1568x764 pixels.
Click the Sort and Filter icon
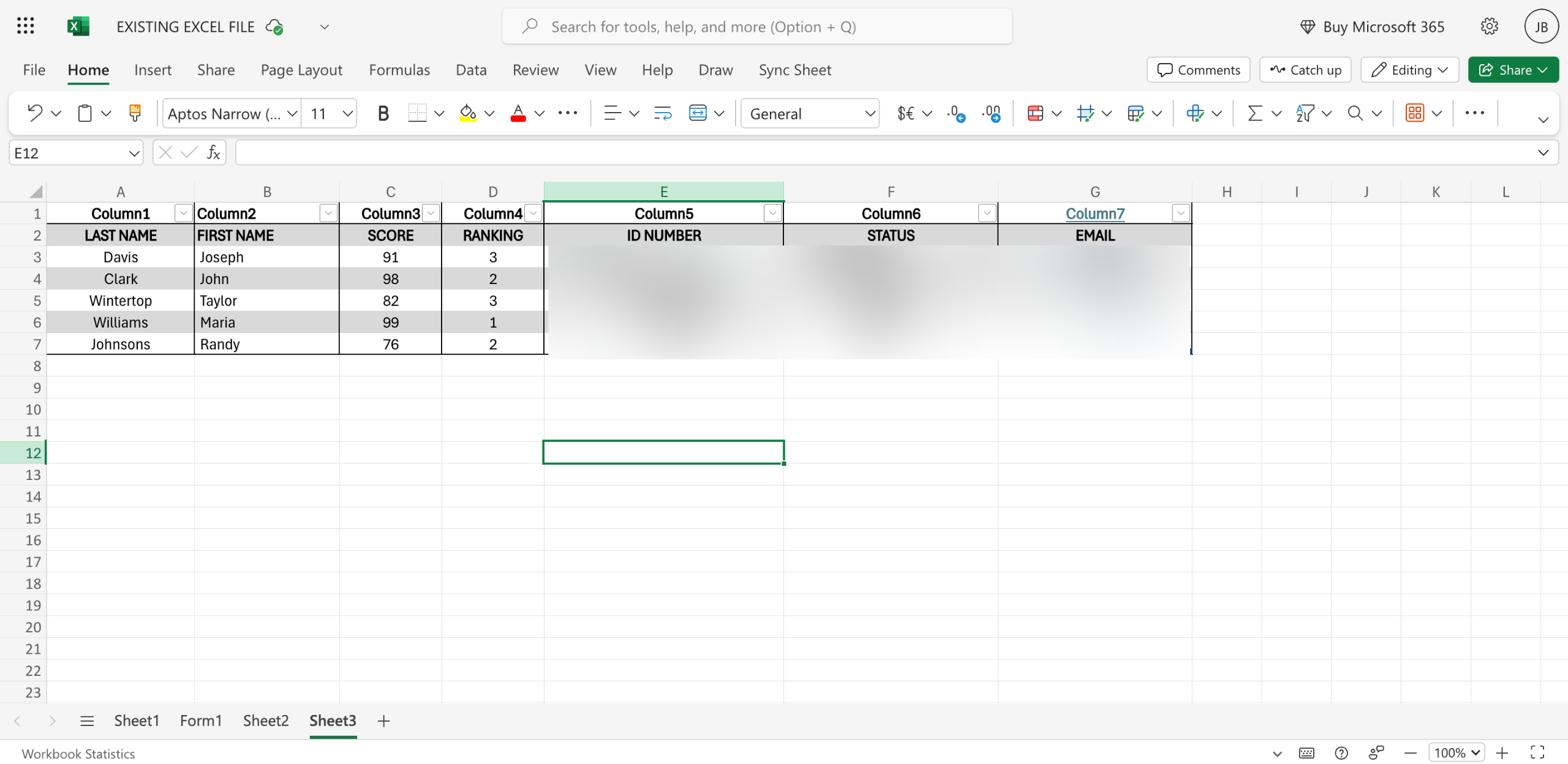click(1305, 113)
